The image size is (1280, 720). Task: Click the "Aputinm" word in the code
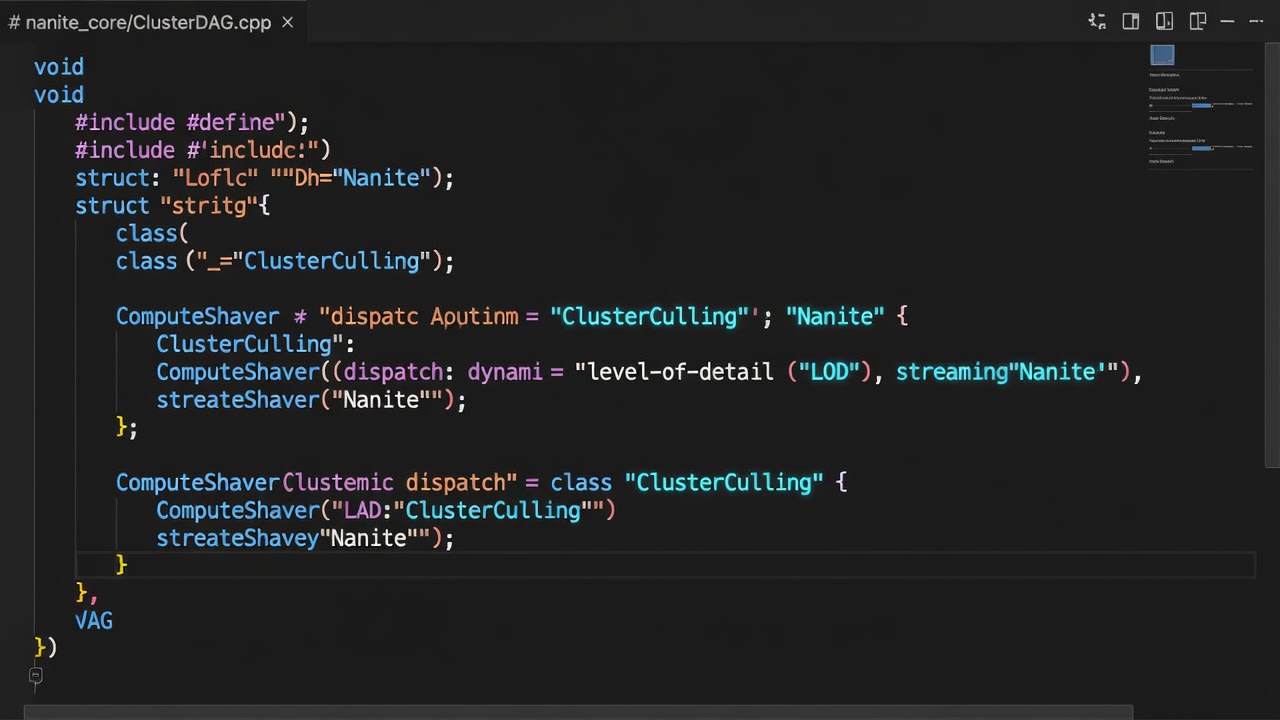[x=474, y=317]
